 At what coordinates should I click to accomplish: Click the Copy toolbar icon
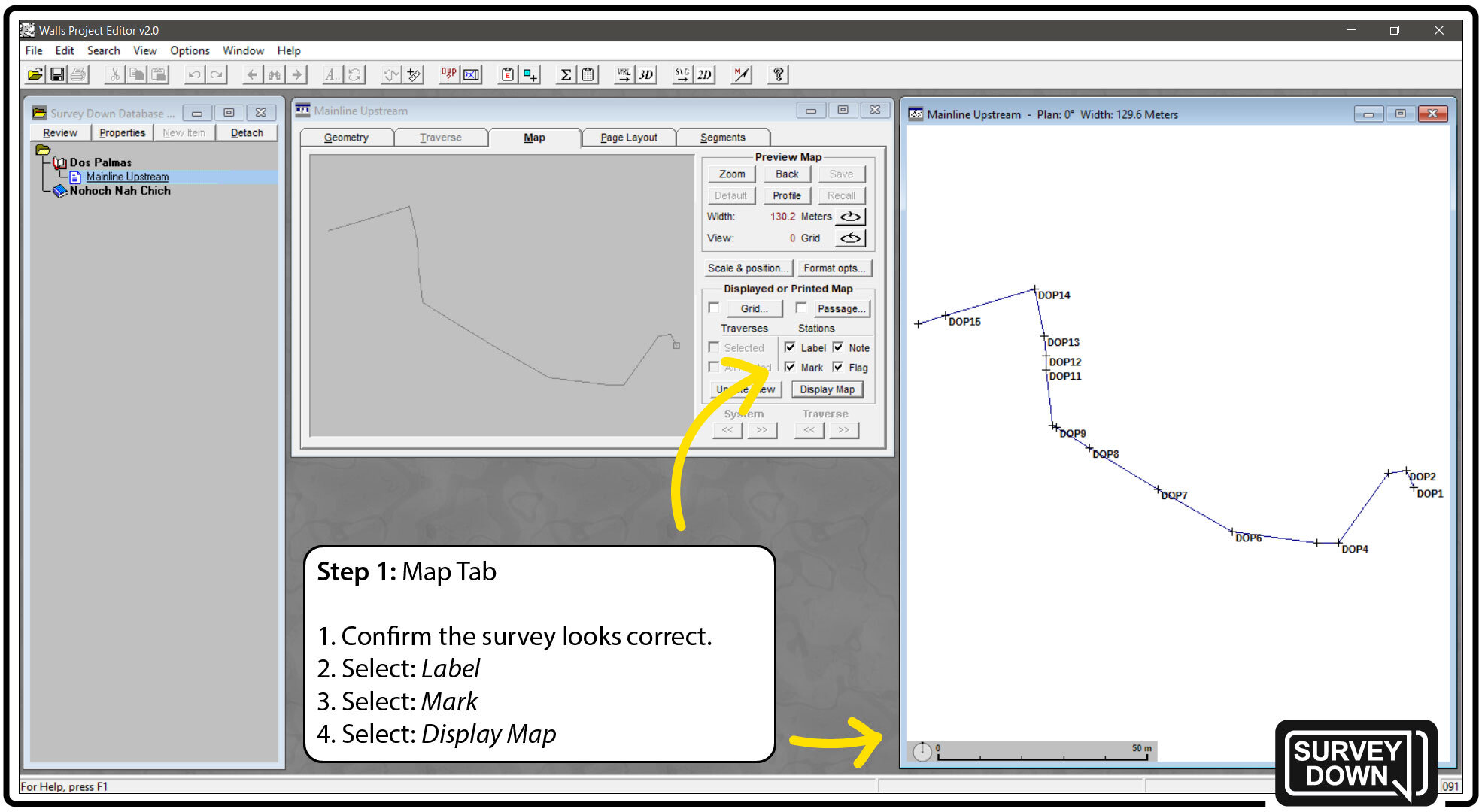[136, 74]
